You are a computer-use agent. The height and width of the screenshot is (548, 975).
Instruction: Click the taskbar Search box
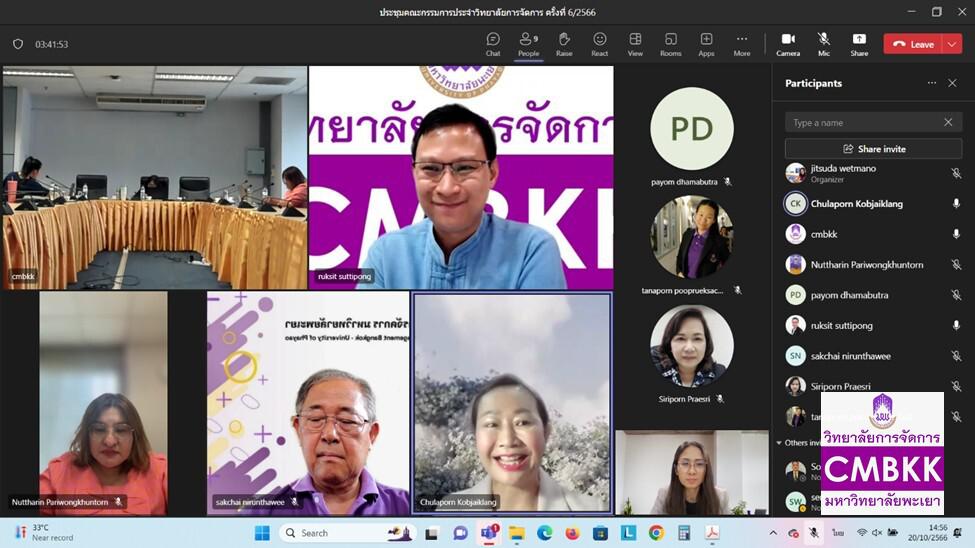pyautogui.click(x=347, y=533)
